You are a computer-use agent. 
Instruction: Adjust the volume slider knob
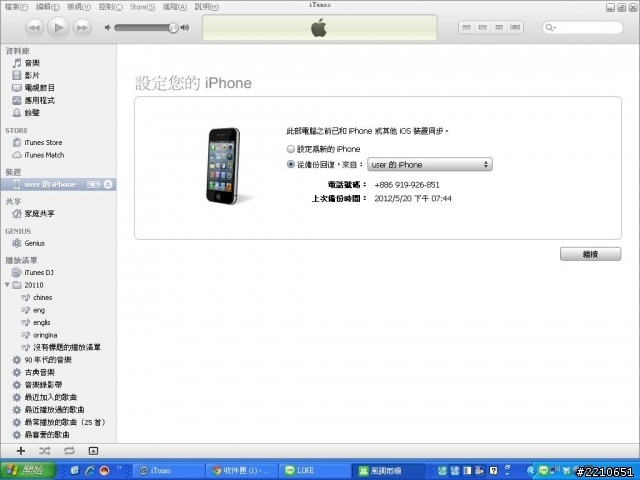pyautogui.click(x=173, y=27)
